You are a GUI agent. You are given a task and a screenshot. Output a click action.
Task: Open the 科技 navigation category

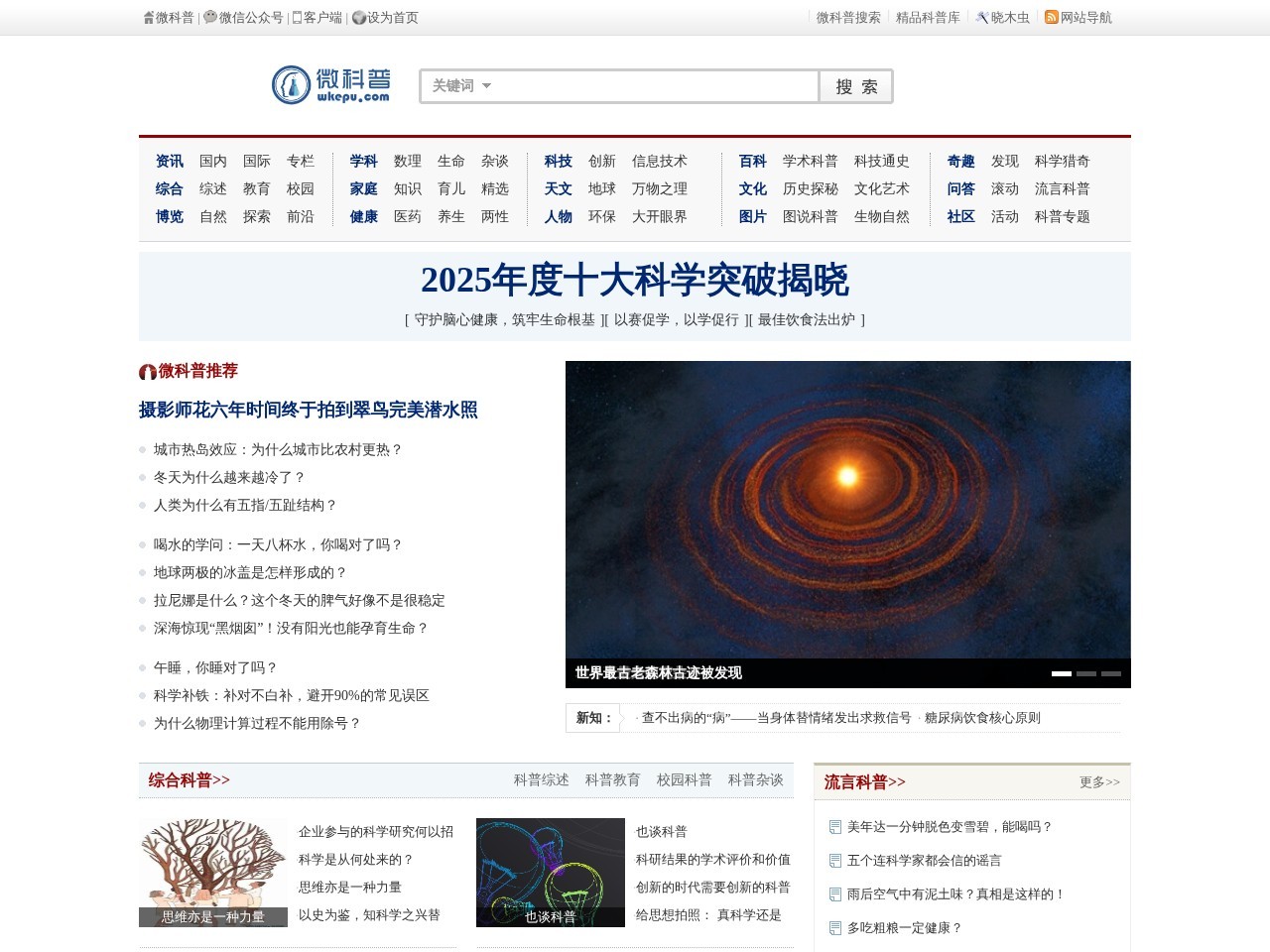[559, 161]
